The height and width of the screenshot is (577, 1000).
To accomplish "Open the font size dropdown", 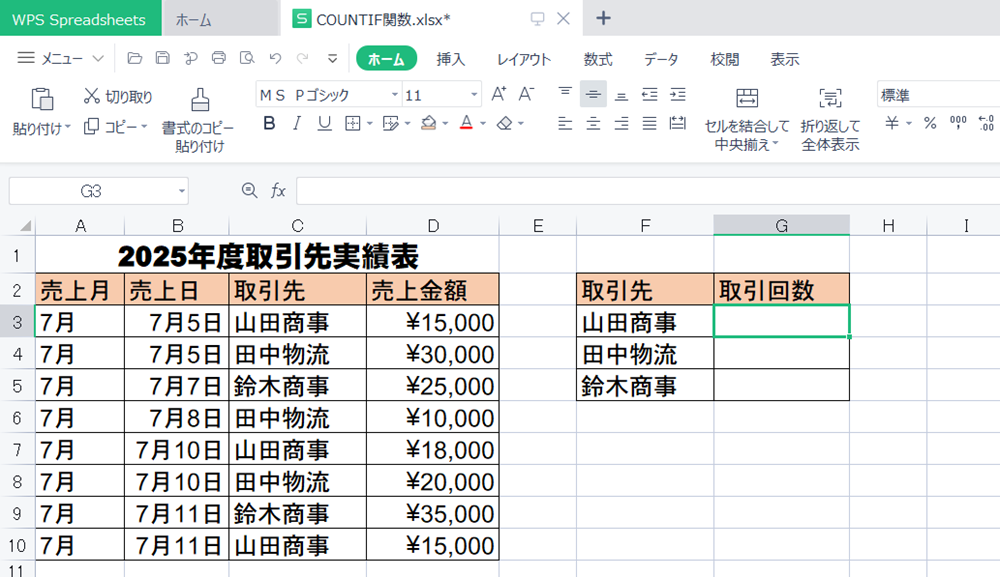I will tap(474, 95).
